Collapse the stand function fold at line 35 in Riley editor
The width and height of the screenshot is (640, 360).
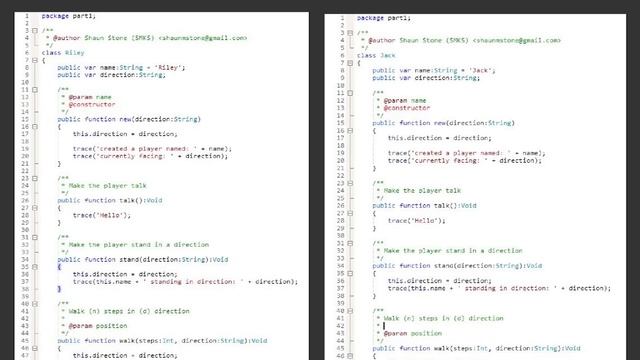click(35, 267)
